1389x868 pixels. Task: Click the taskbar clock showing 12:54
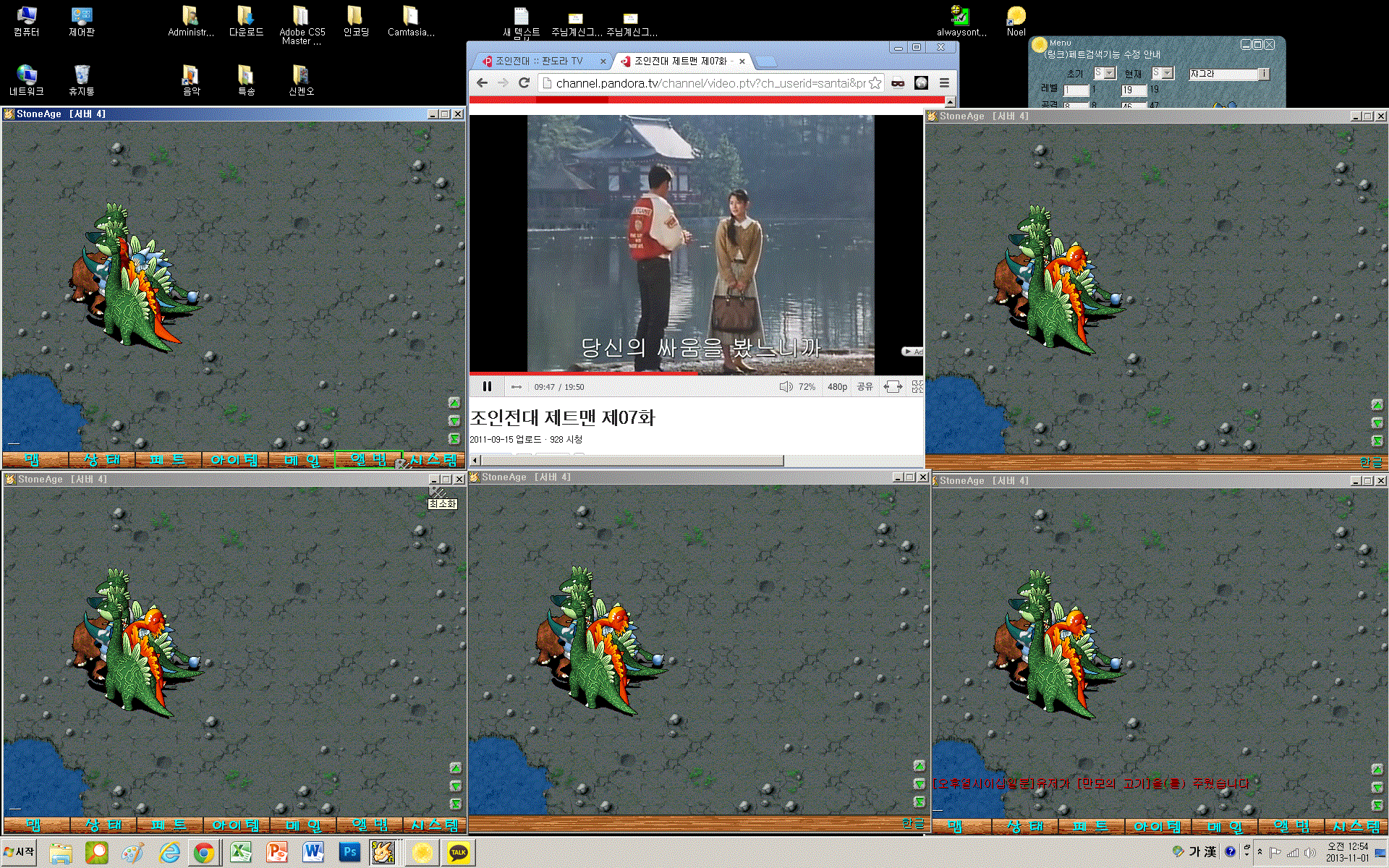tap(1347, 852)
